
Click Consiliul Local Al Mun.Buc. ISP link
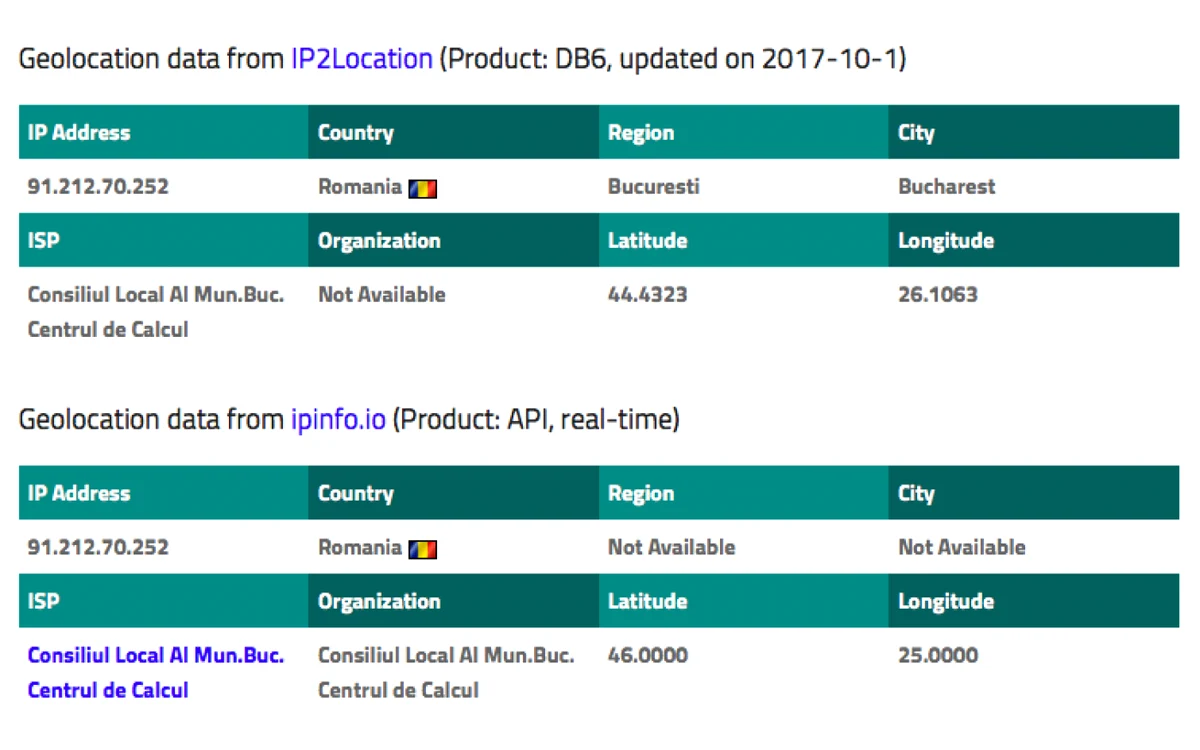(156, 673)
